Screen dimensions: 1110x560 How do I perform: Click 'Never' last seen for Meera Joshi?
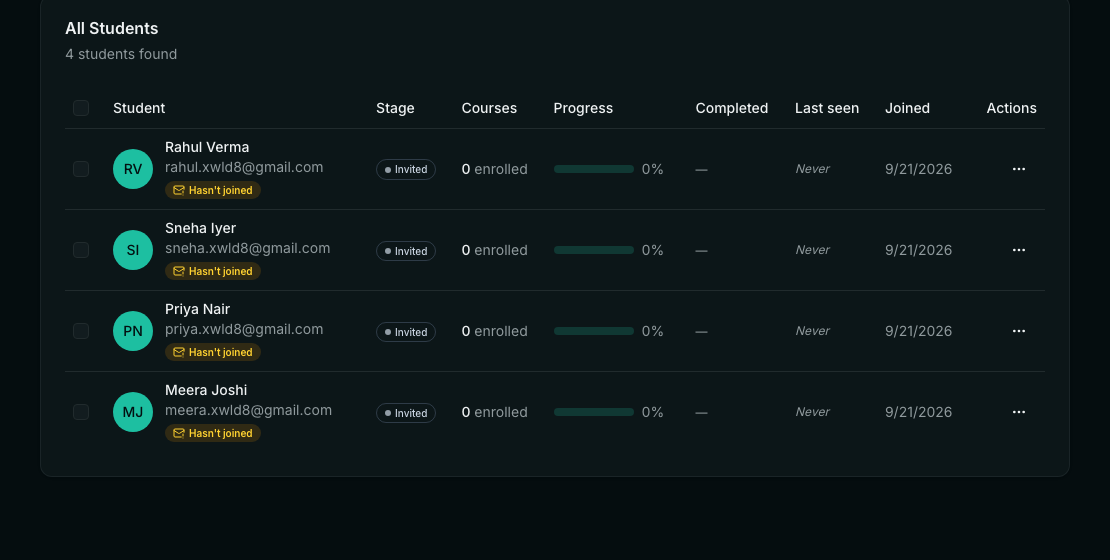(x=812, y=412)
